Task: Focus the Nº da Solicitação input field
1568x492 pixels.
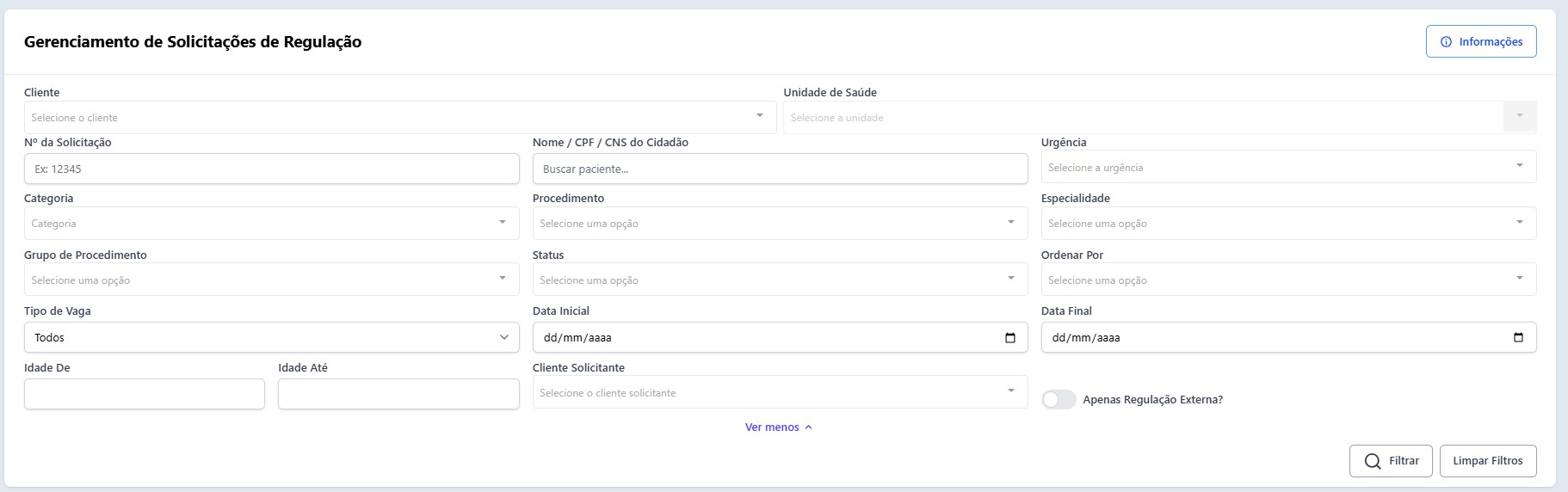Action: pyautogui.click(x=272, y=169)
